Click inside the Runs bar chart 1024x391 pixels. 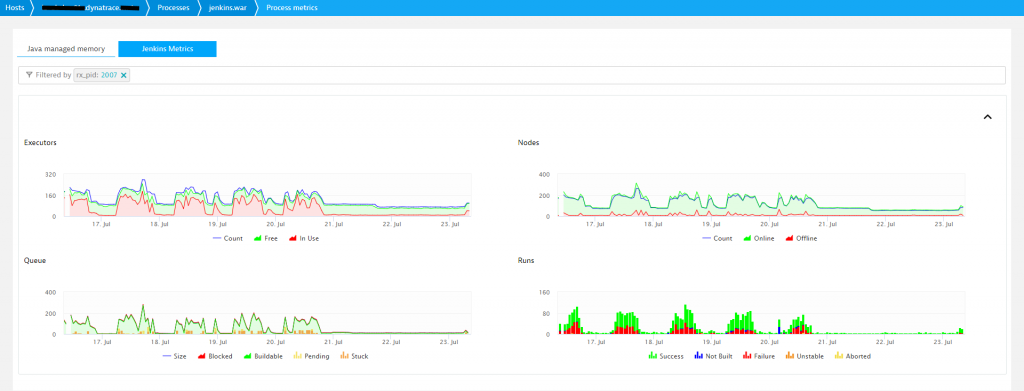coord(761,313)
